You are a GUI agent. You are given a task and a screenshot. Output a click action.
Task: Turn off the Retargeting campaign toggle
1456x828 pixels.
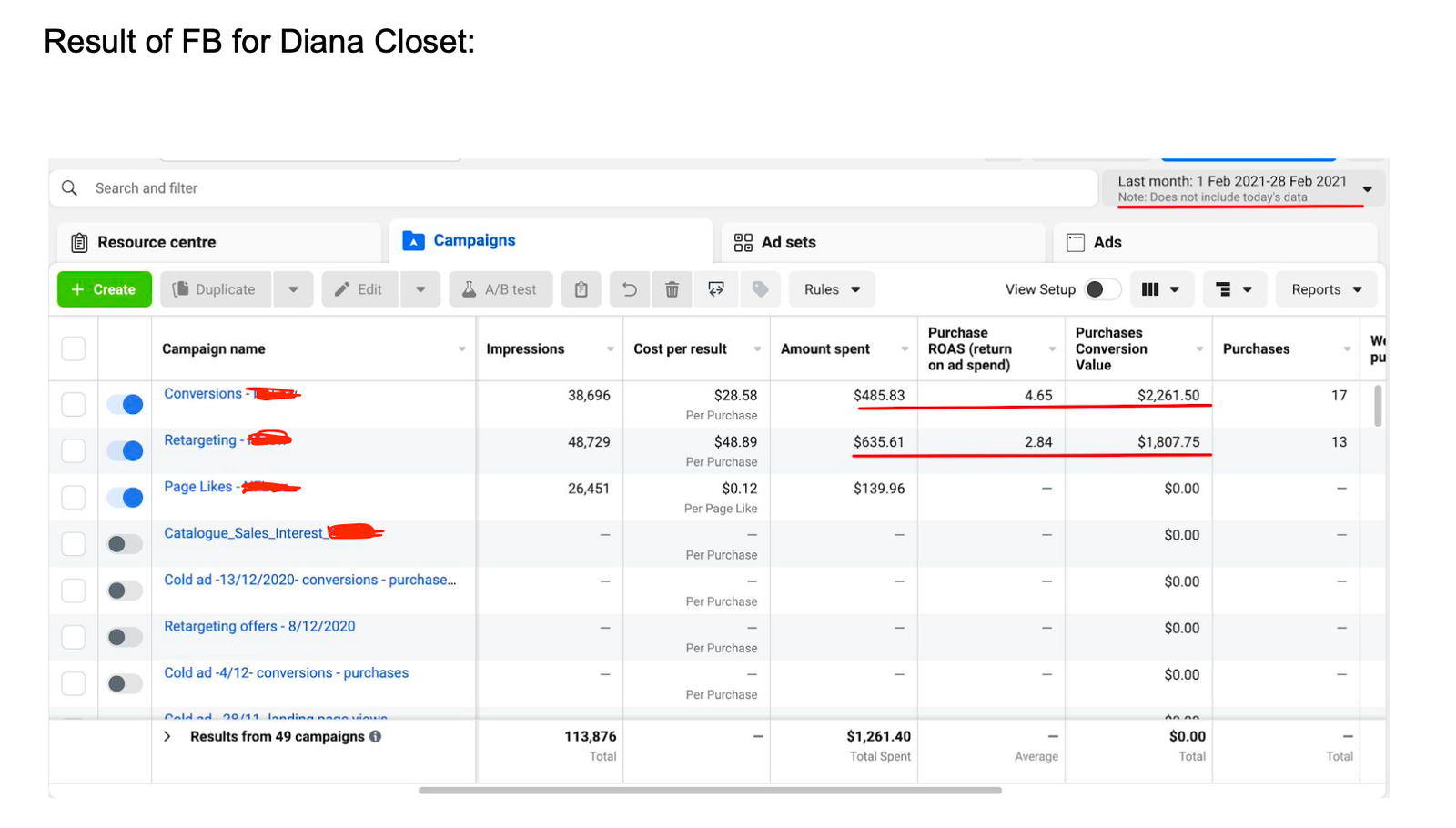click(125, 450)
